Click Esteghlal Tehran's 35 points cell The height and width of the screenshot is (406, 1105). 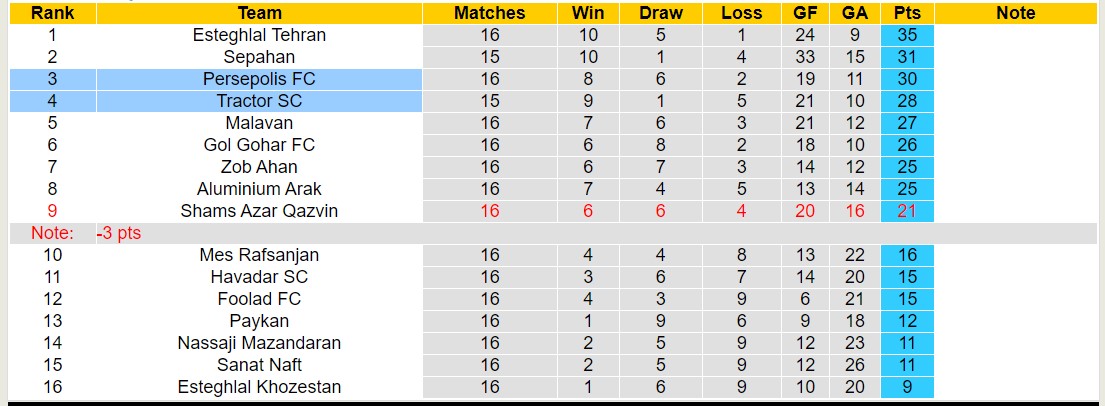tap(908, 35)
